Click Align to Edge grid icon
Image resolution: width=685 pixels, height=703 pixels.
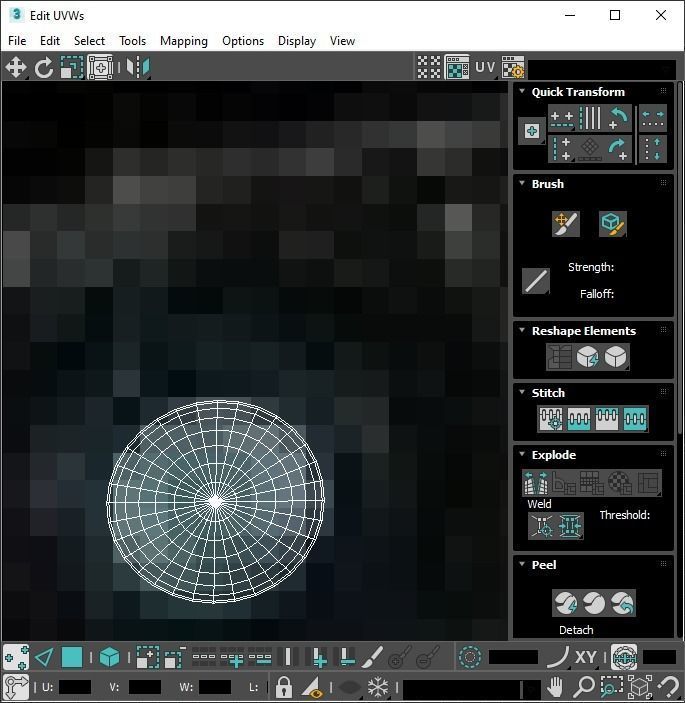(x=590, y=149)
